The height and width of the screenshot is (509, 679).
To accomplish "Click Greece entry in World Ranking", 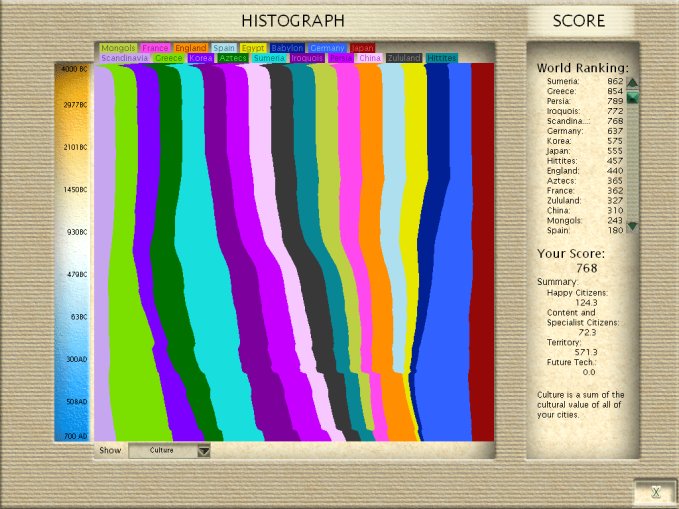I will (561, 91).
